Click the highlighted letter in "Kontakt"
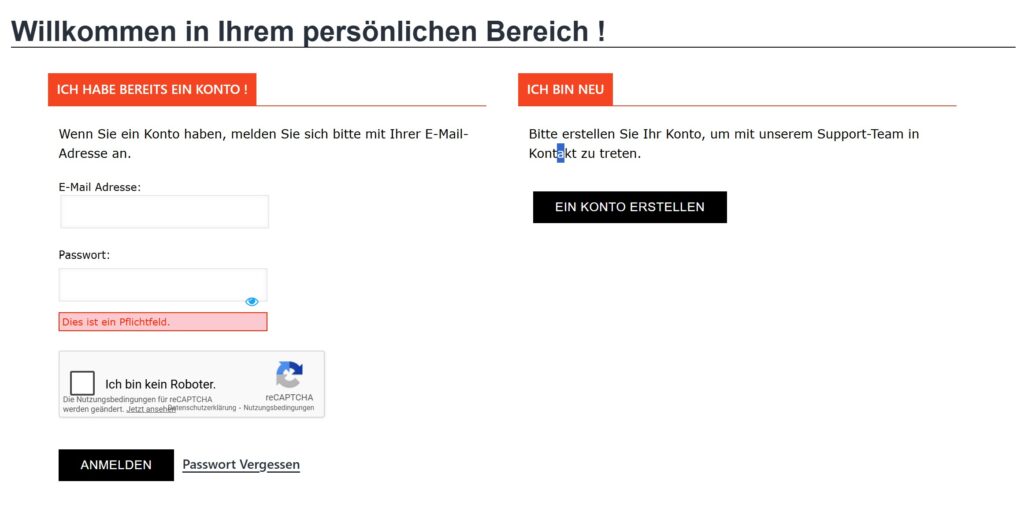 [561, 154]
